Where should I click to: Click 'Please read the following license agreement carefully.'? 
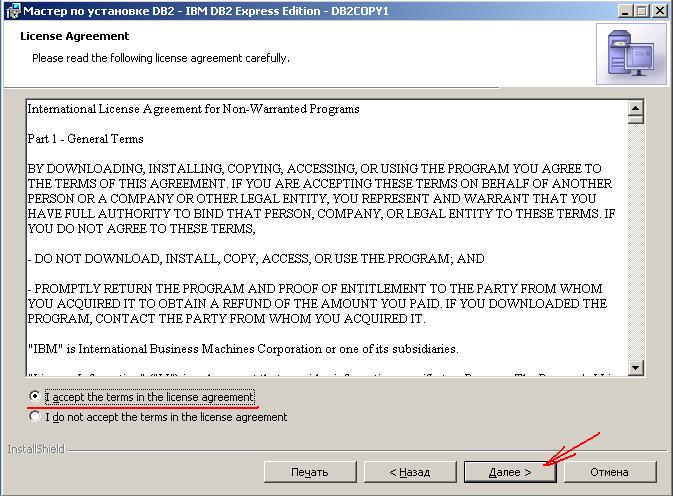click(161, 58)
